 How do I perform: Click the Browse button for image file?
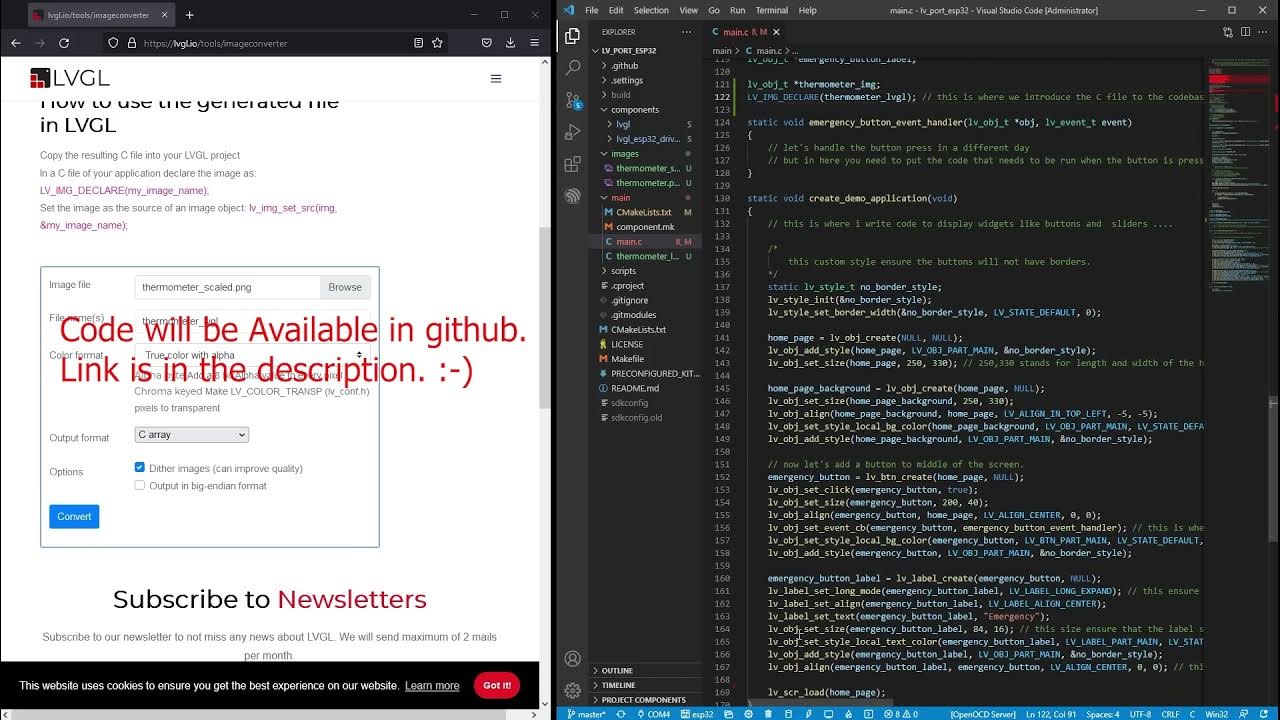pyautogui.click(x=345, y=287)
